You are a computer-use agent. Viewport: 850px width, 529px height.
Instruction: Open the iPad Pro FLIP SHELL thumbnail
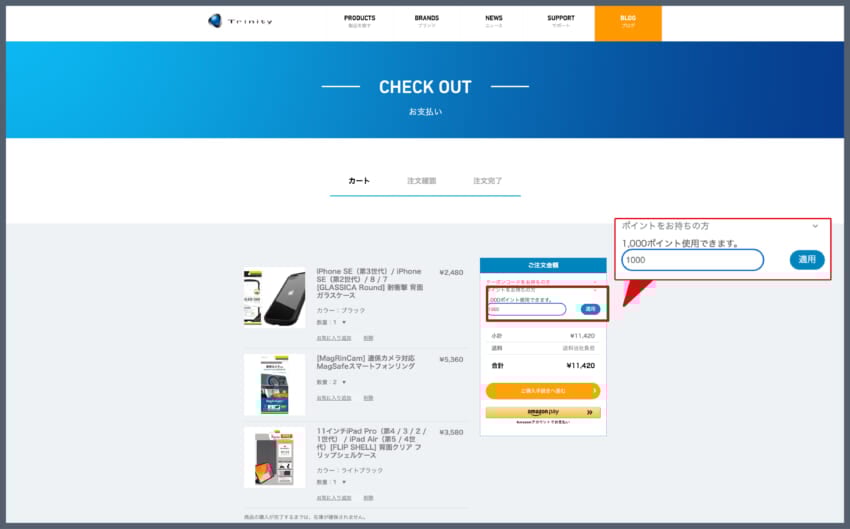pos(274,458)
